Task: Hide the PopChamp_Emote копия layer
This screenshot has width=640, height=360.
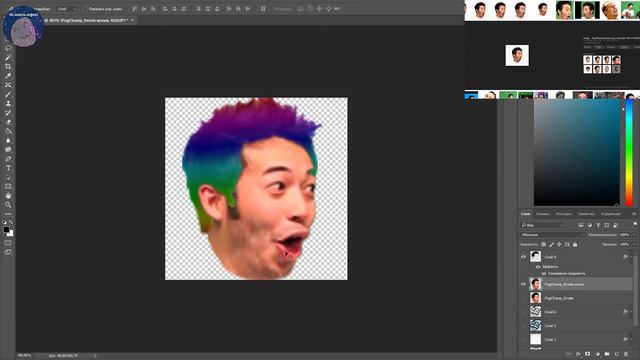Action: [x=524, y=284]
